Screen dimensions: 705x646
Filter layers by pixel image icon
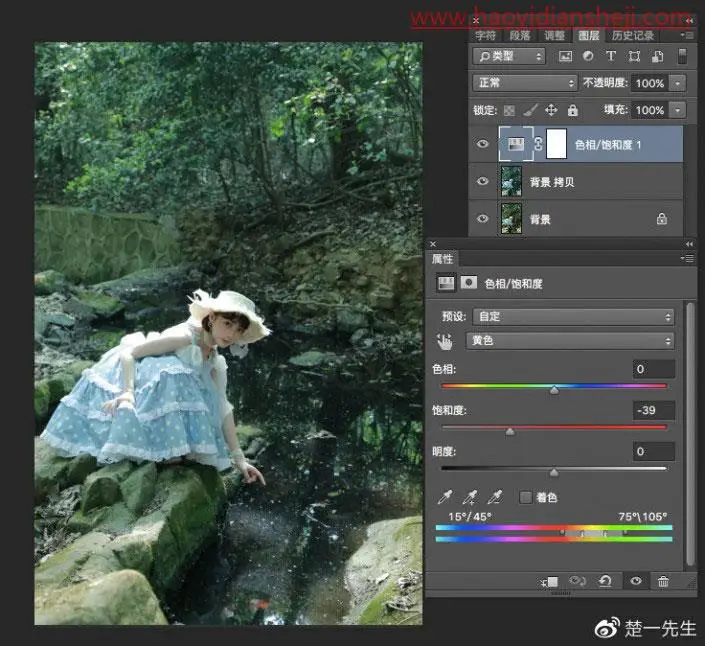pos(565,56)
